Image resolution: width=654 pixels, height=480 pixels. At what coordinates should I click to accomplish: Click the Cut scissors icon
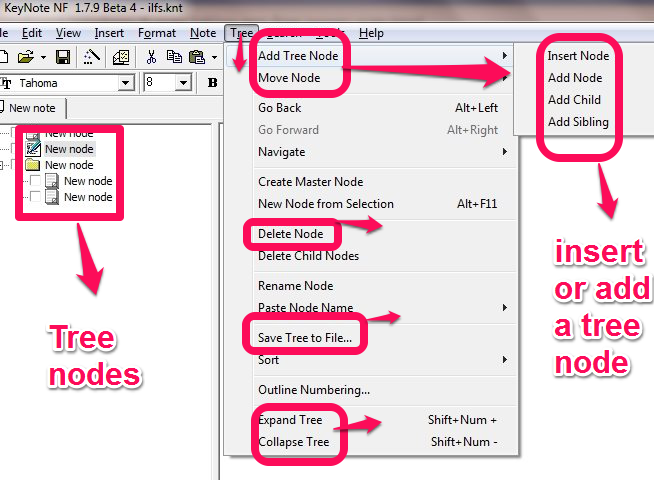(x=151, y=57)
